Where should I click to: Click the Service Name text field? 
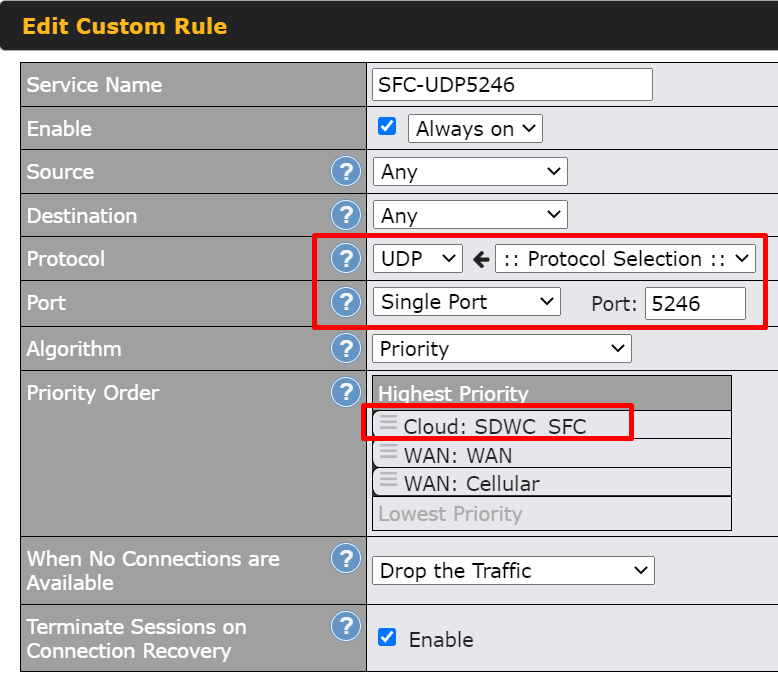click(x=512, y=85)
